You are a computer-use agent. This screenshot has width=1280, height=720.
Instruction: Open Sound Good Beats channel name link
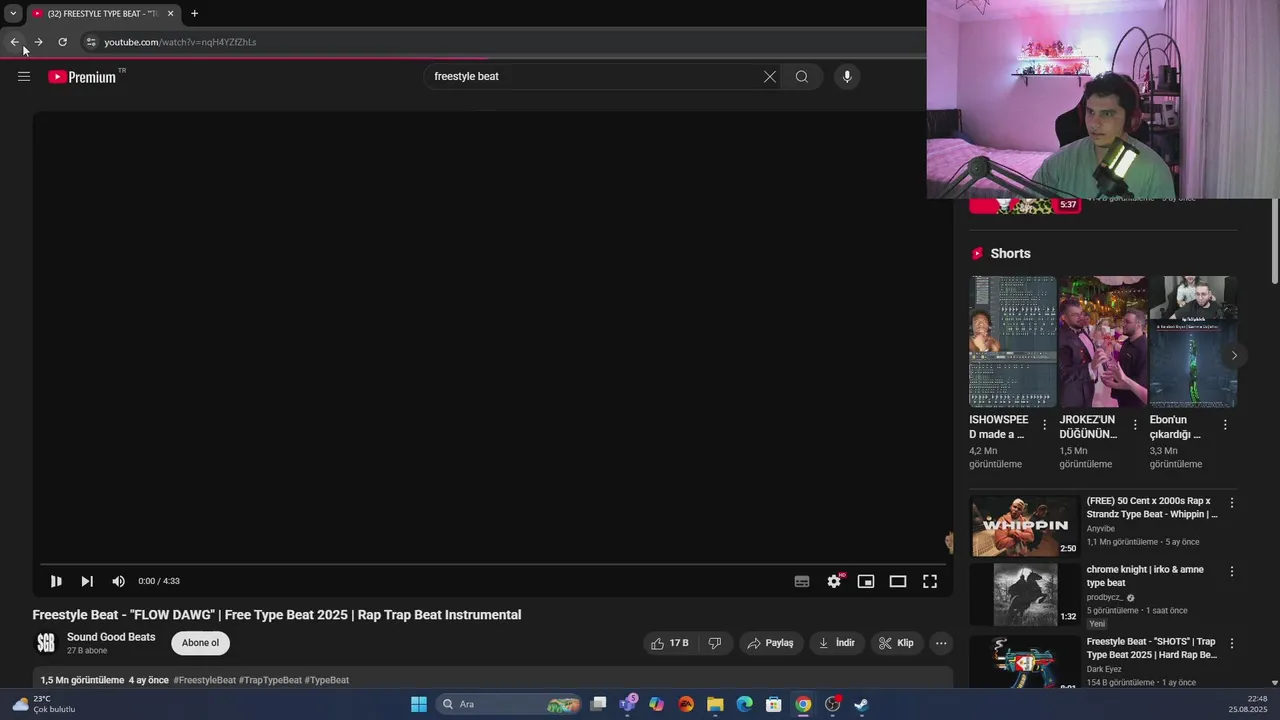coord(111,637)
